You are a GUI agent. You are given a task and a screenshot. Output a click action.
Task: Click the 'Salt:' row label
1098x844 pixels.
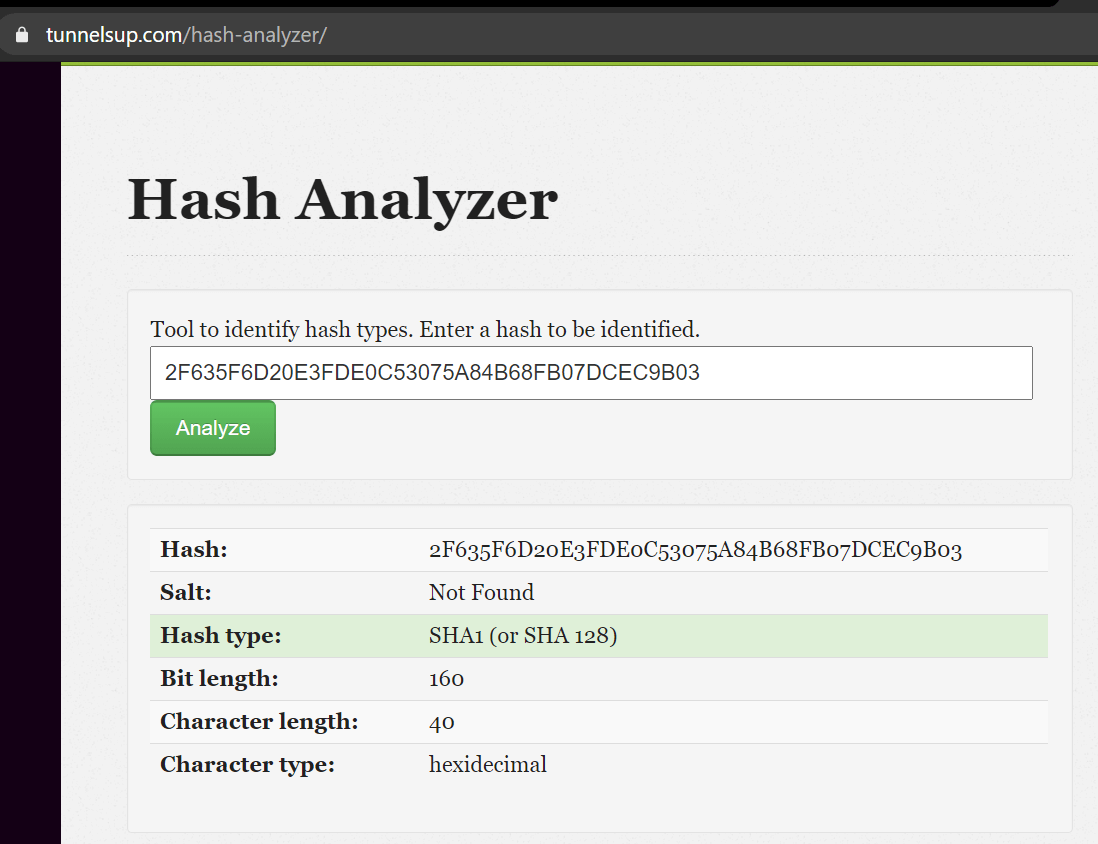186,593
